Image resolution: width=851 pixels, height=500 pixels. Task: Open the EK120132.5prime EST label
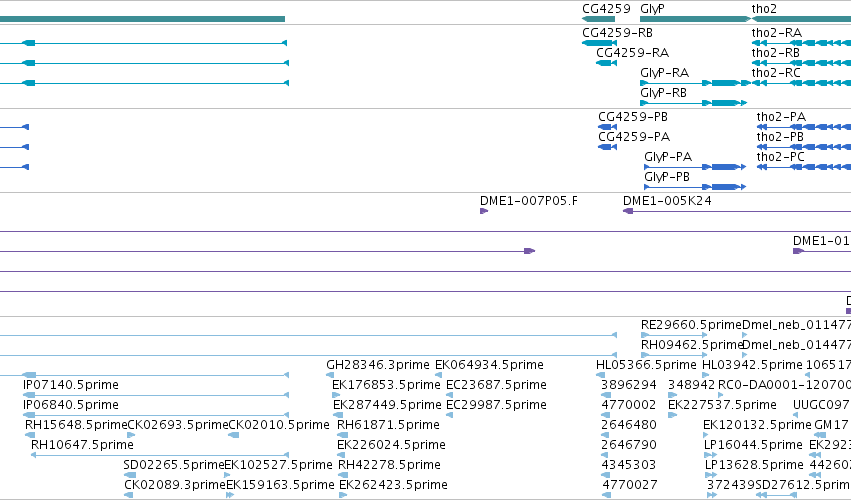click(757, 425)
